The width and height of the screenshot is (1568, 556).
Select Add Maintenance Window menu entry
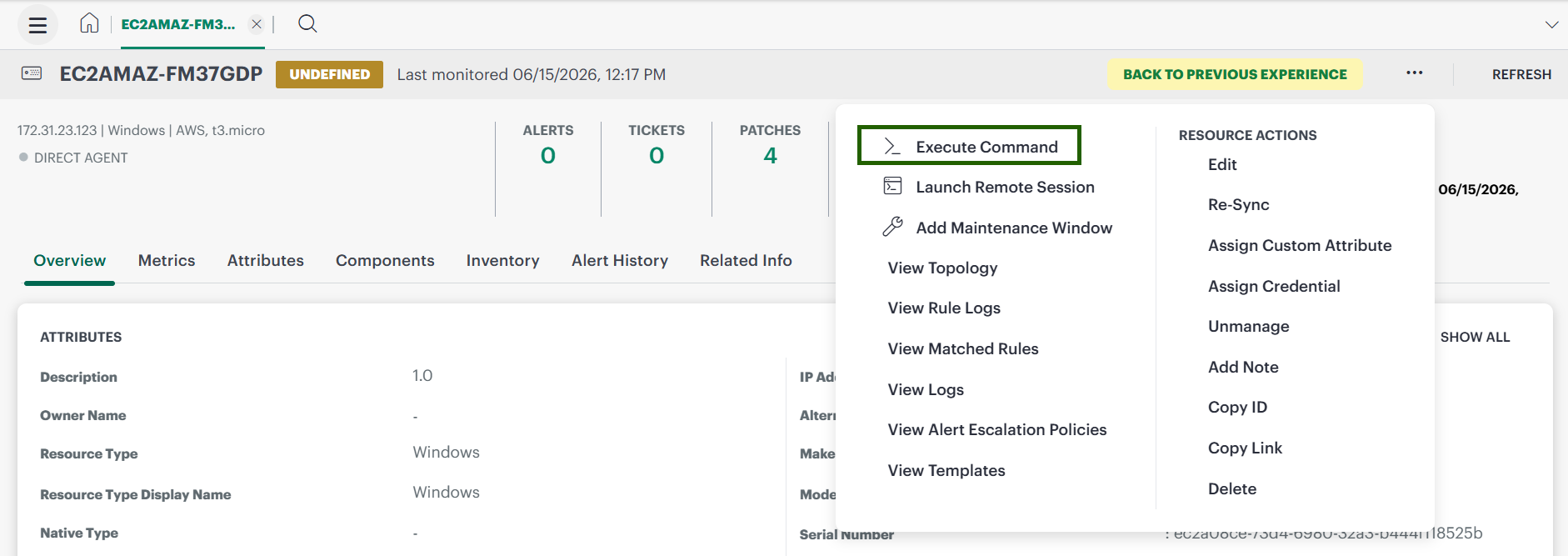coord(1014,228)
